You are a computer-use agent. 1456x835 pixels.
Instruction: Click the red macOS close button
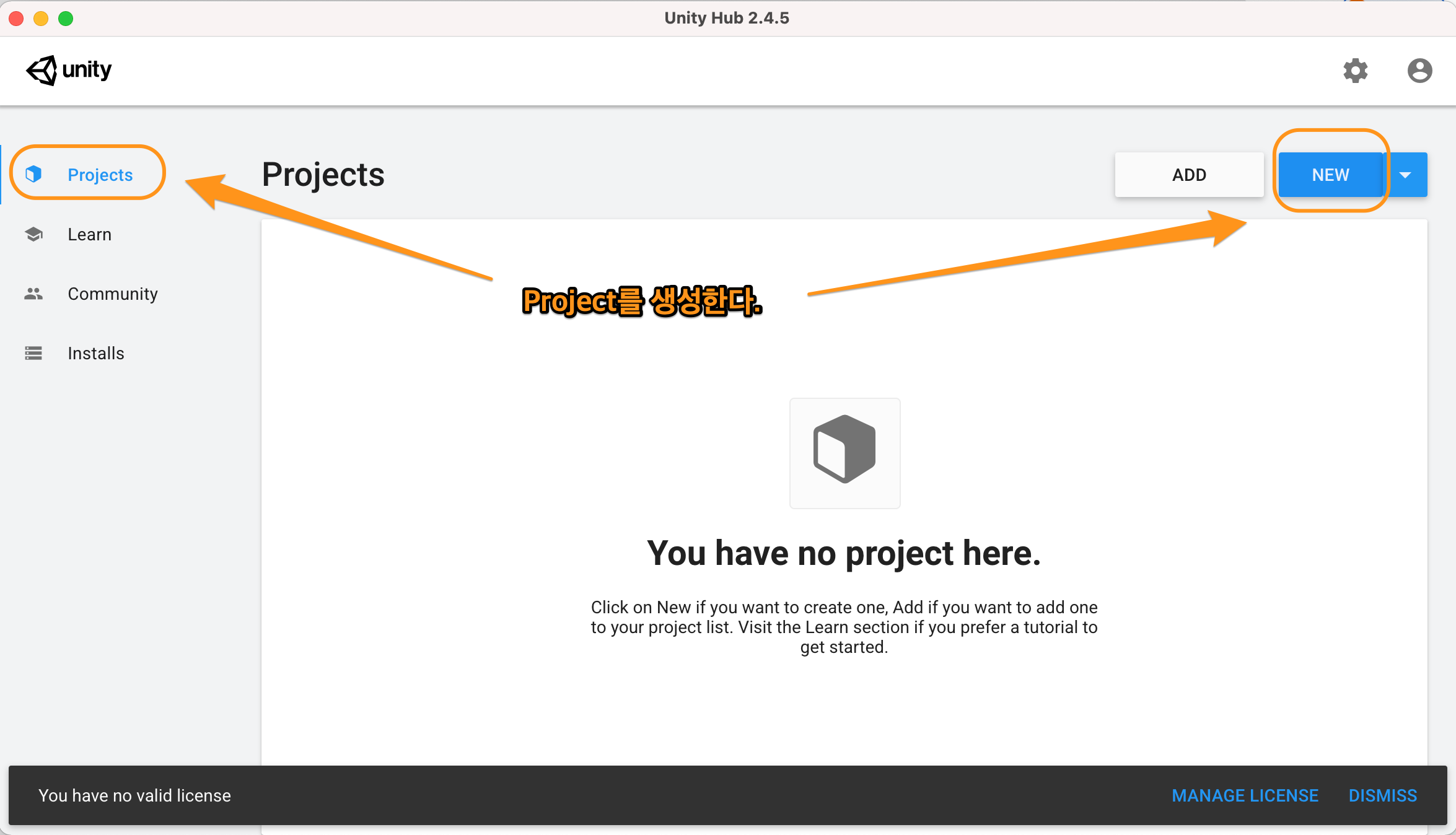click(17, 19)
